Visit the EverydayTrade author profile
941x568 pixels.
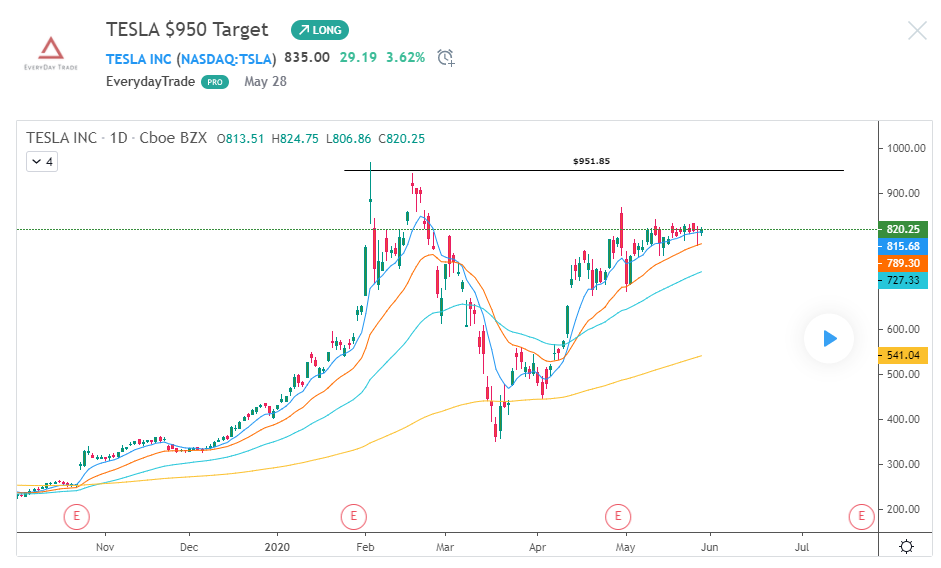149,81
